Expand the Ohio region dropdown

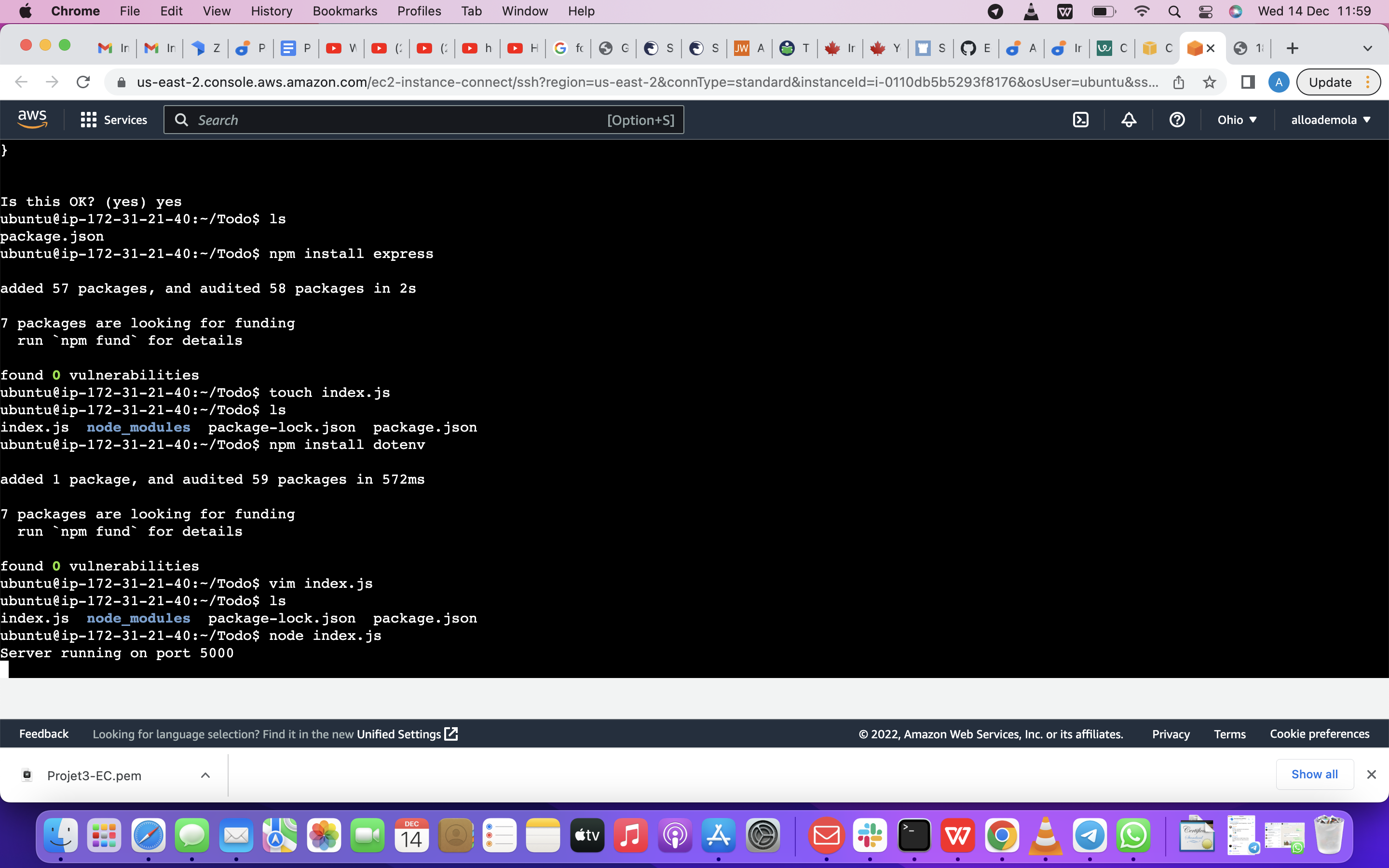coord(1237,120)
